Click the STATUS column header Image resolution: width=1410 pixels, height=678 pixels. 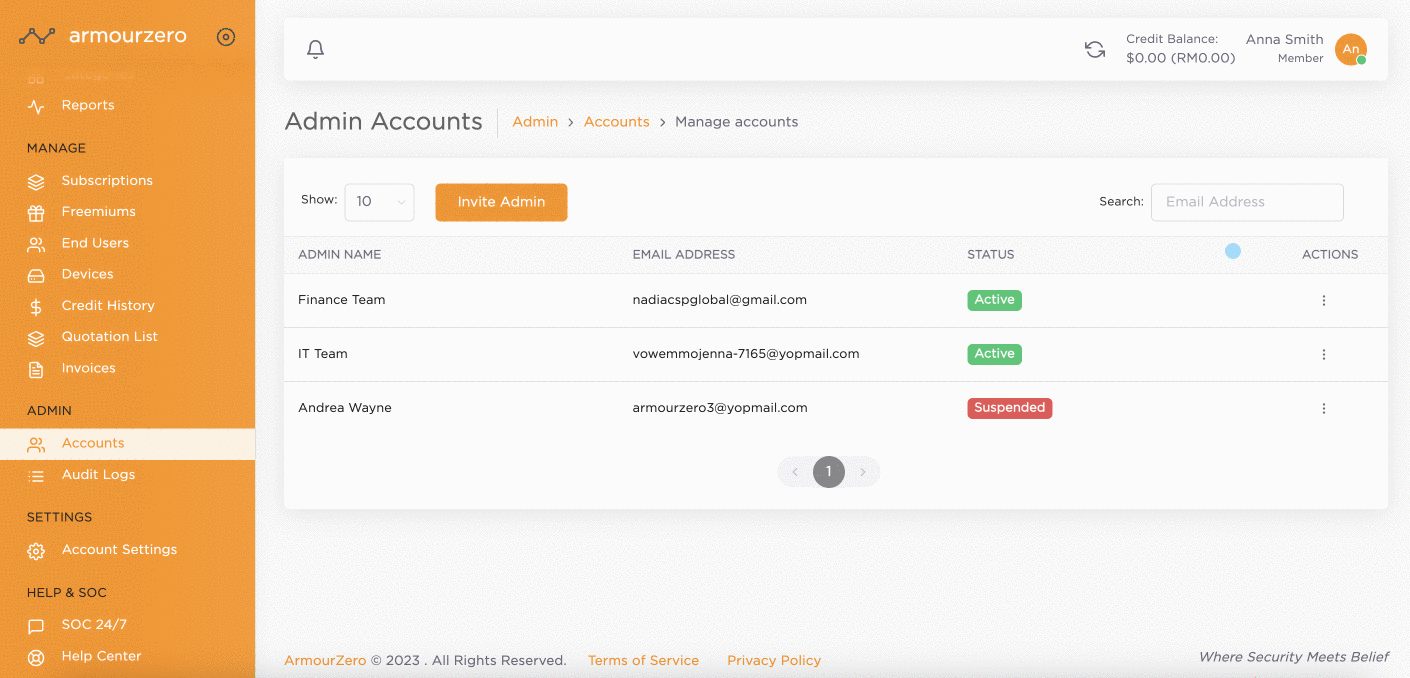991,255
